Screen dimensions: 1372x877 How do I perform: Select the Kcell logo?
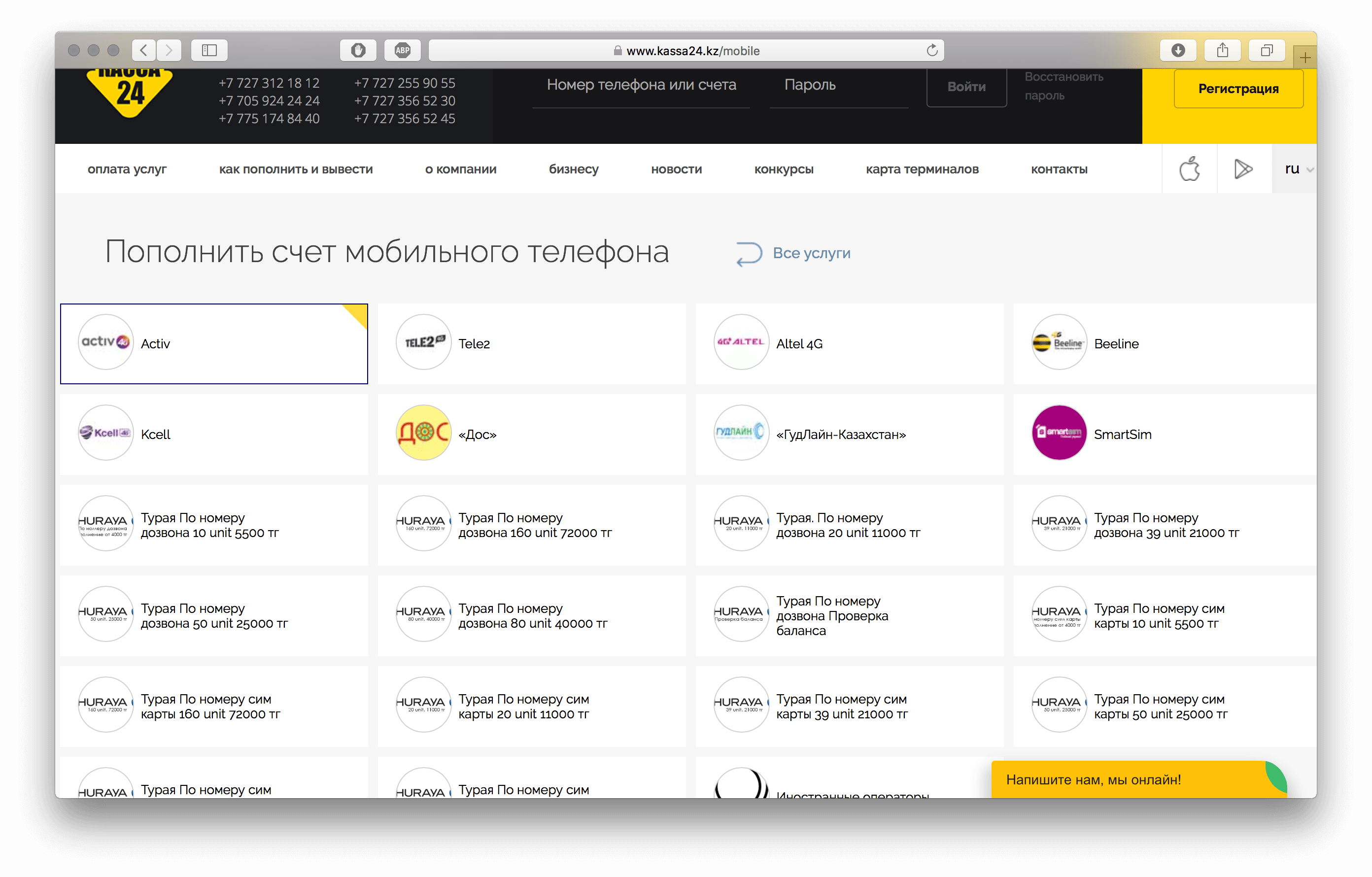(x=106, y=433)
